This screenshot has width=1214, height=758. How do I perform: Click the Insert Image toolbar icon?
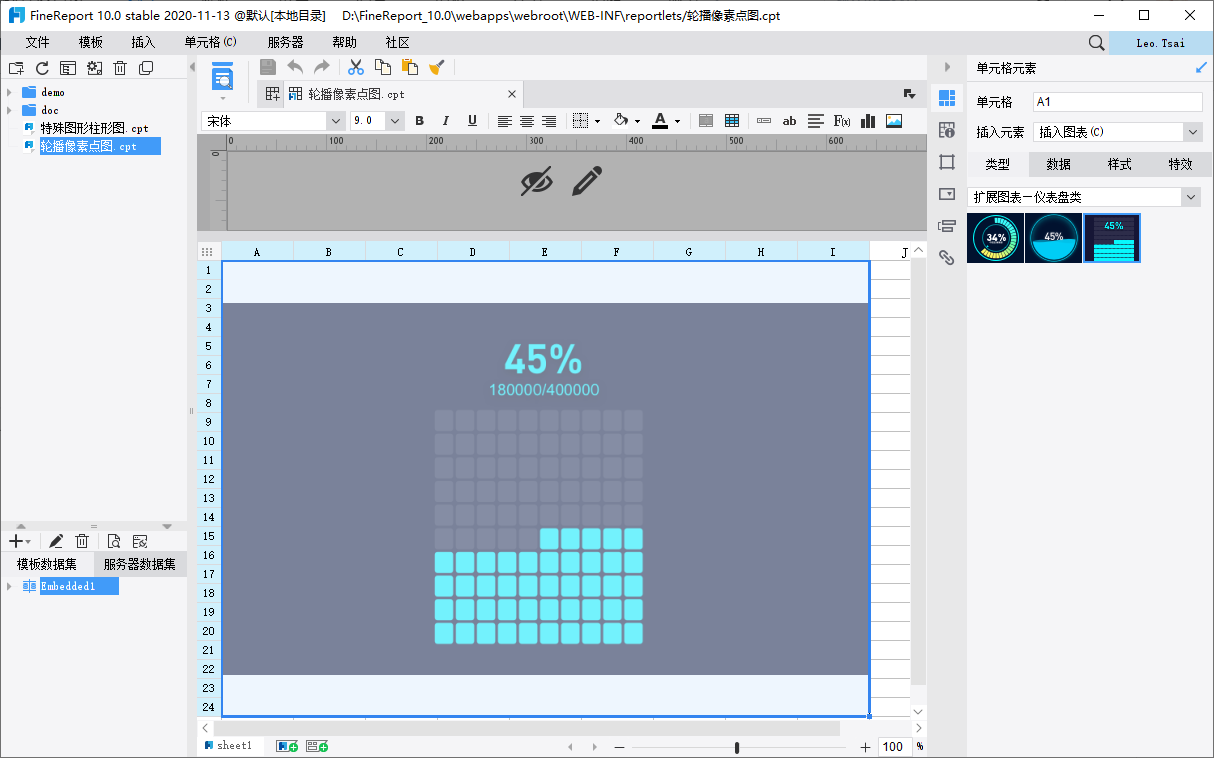pos(894,121)
